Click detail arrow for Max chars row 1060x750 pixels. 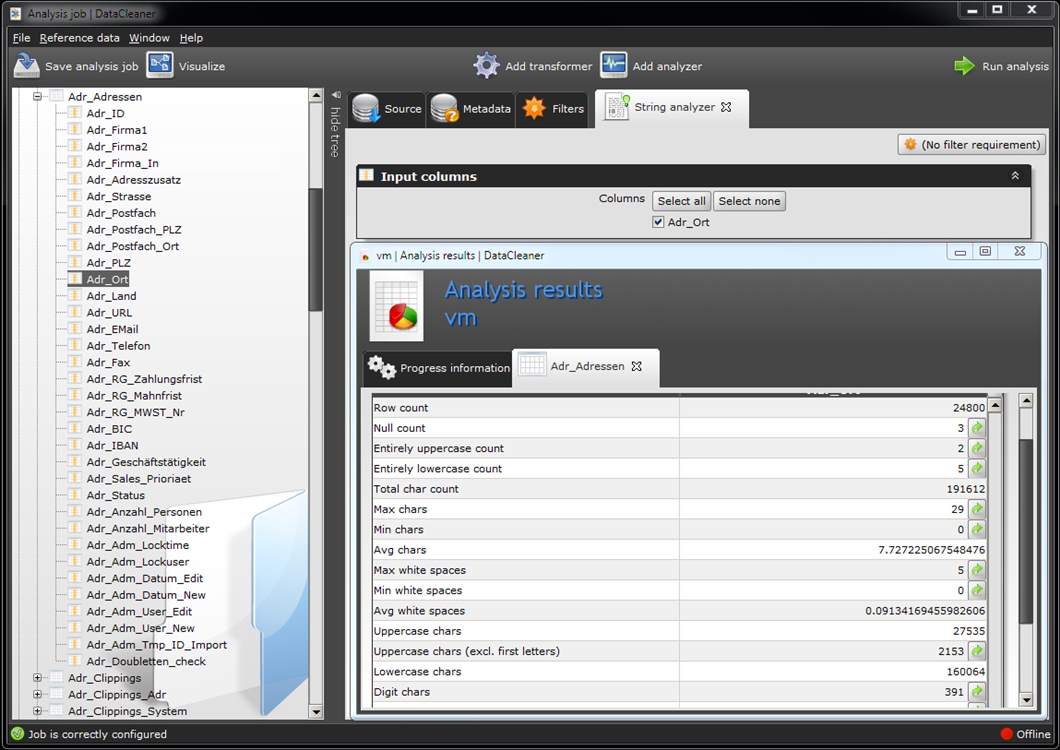pyautogui.click(x=977, y=509)
